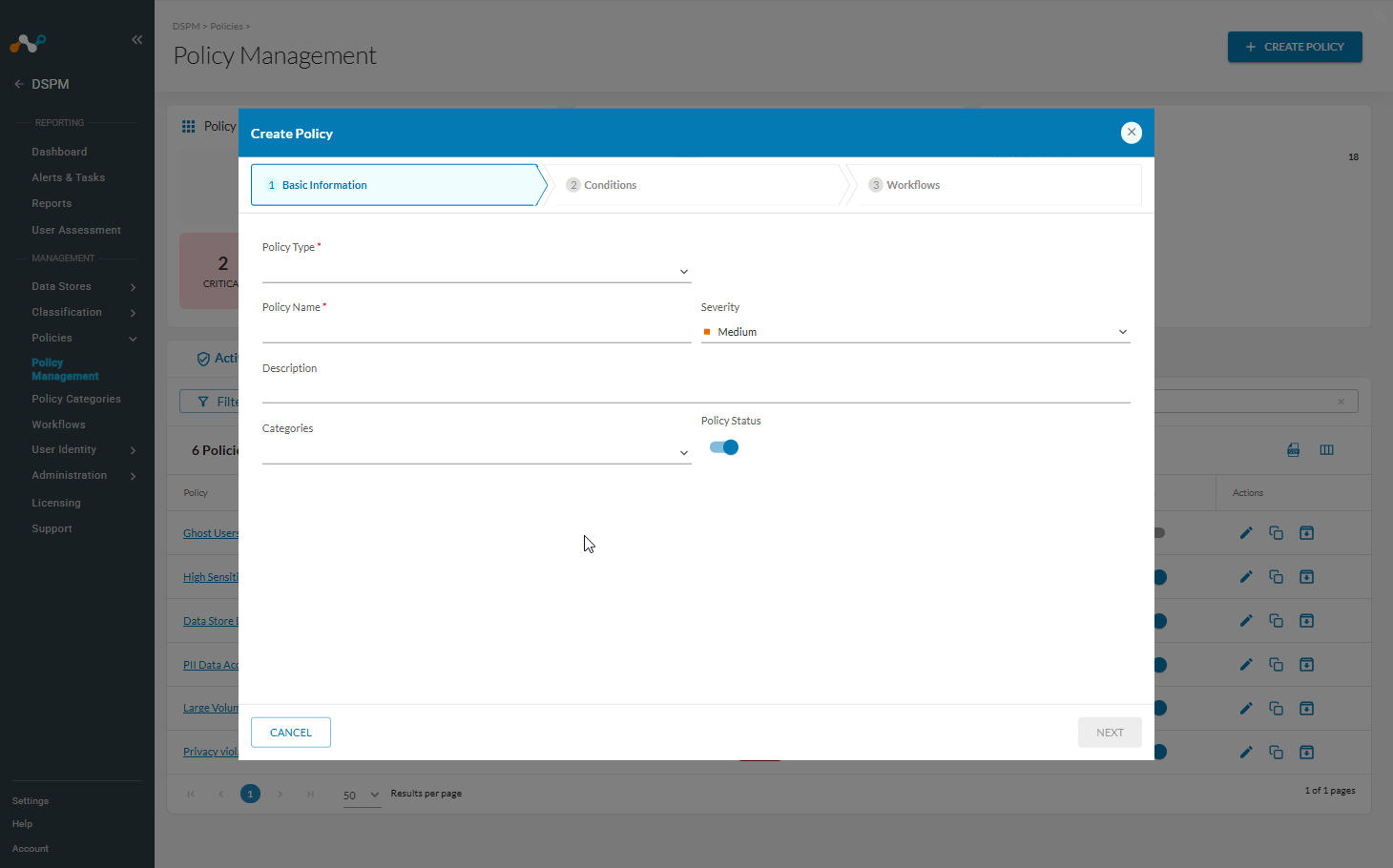Click the pencil icon in High Sensiti row
The image size is (1393, 868).
click(x=1246, y=577)
